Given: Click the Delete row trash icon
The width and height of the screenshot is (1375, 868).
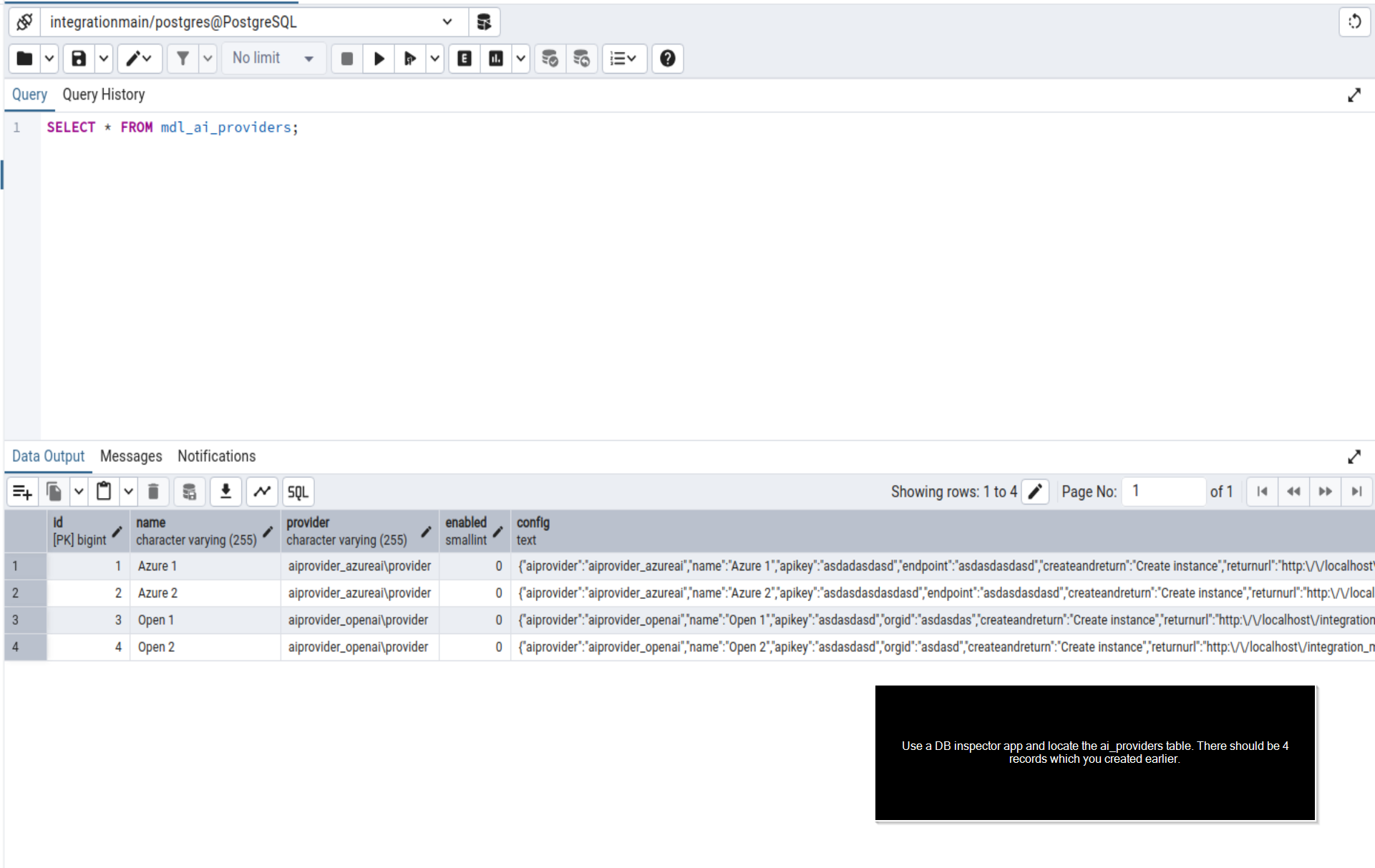Looking at the screenshot, I should pos(153,492).
